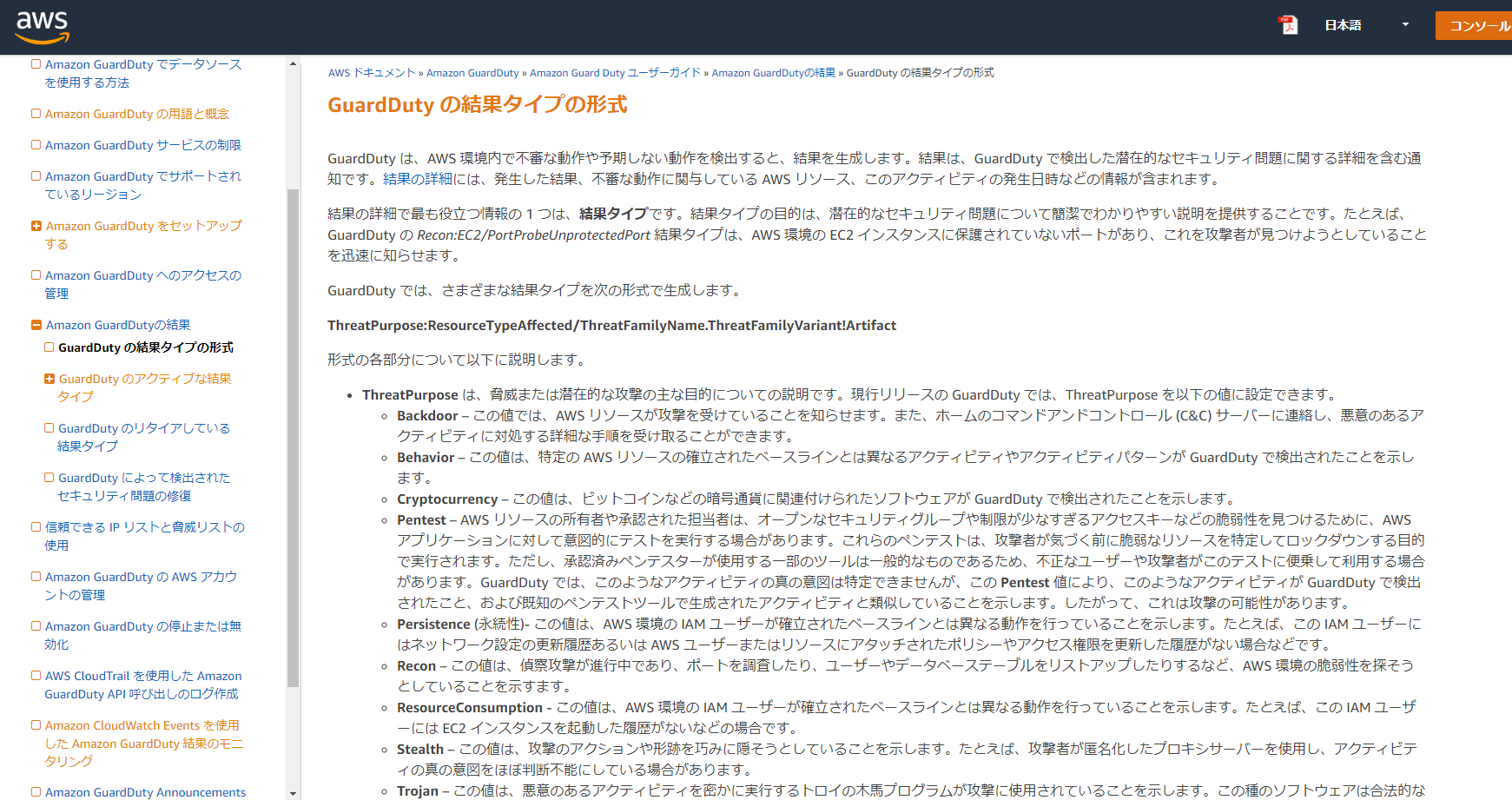Click the bold 'Behavior' bullet term
The height and width of the screenshot is (800, 1512).
[x=426, y=458]
